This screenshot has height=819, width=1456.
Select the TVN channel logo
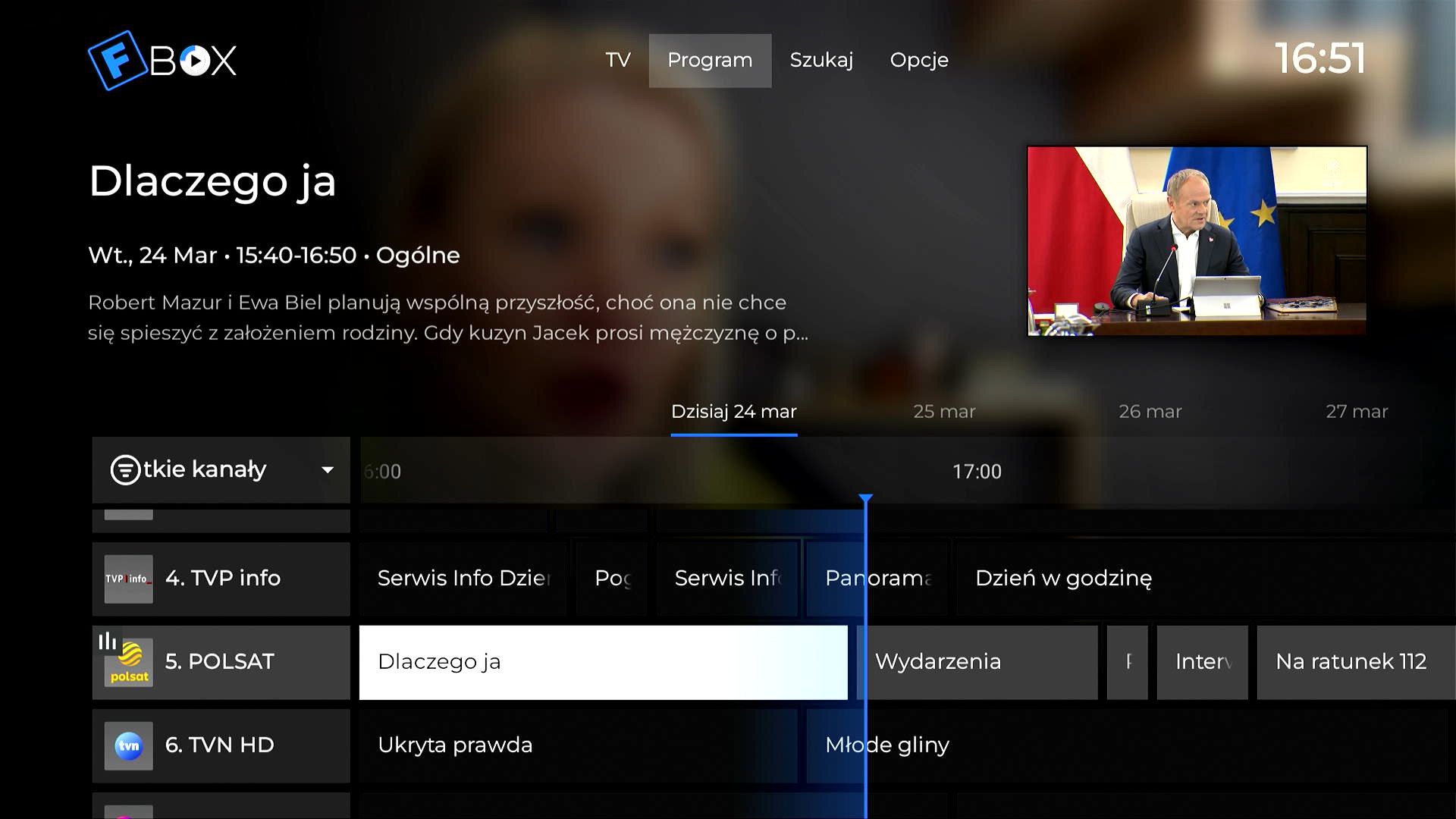(x=128, y=745)
